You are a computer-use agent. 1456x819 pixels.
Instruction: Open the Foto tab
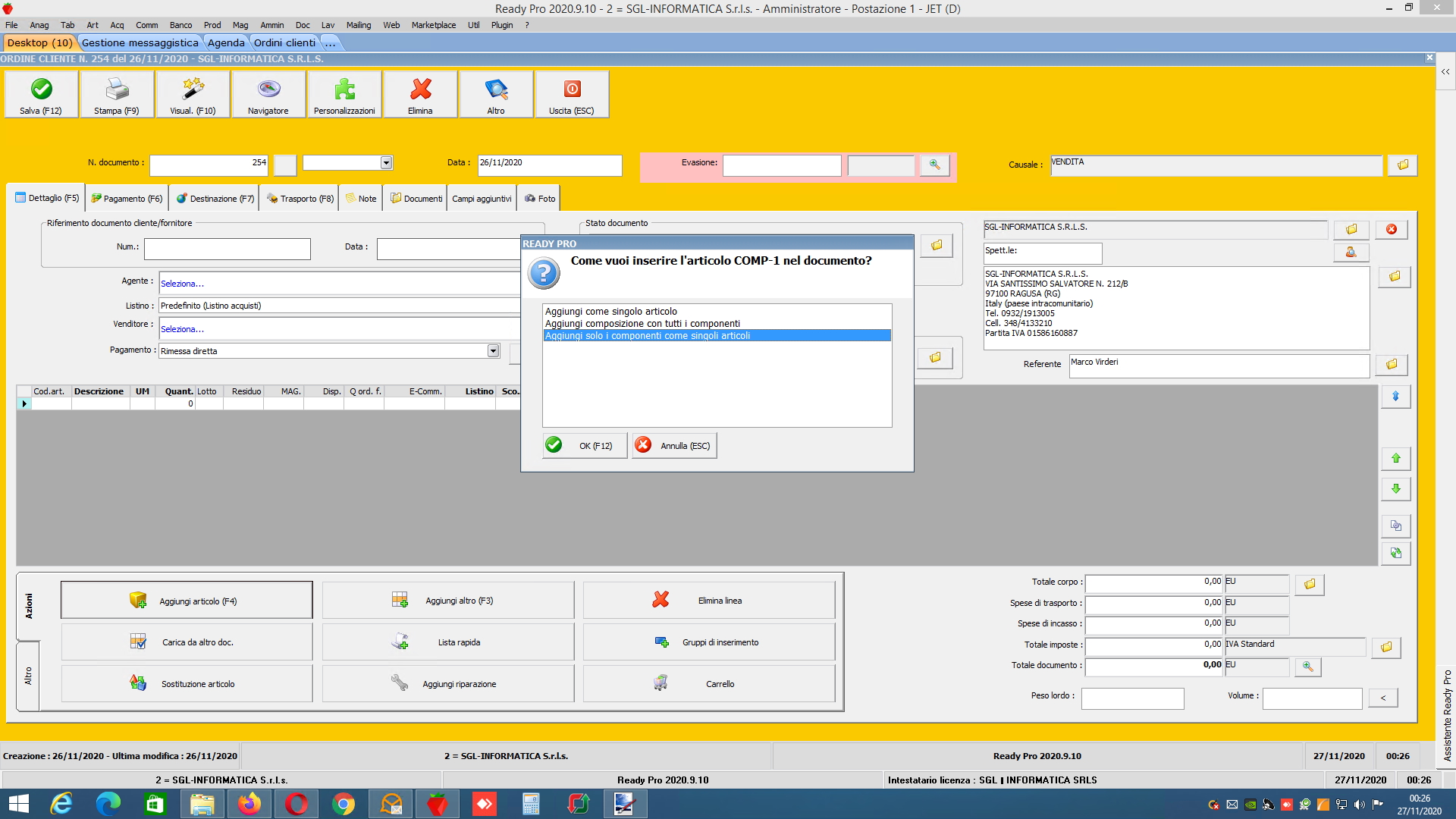click(539, 198)
